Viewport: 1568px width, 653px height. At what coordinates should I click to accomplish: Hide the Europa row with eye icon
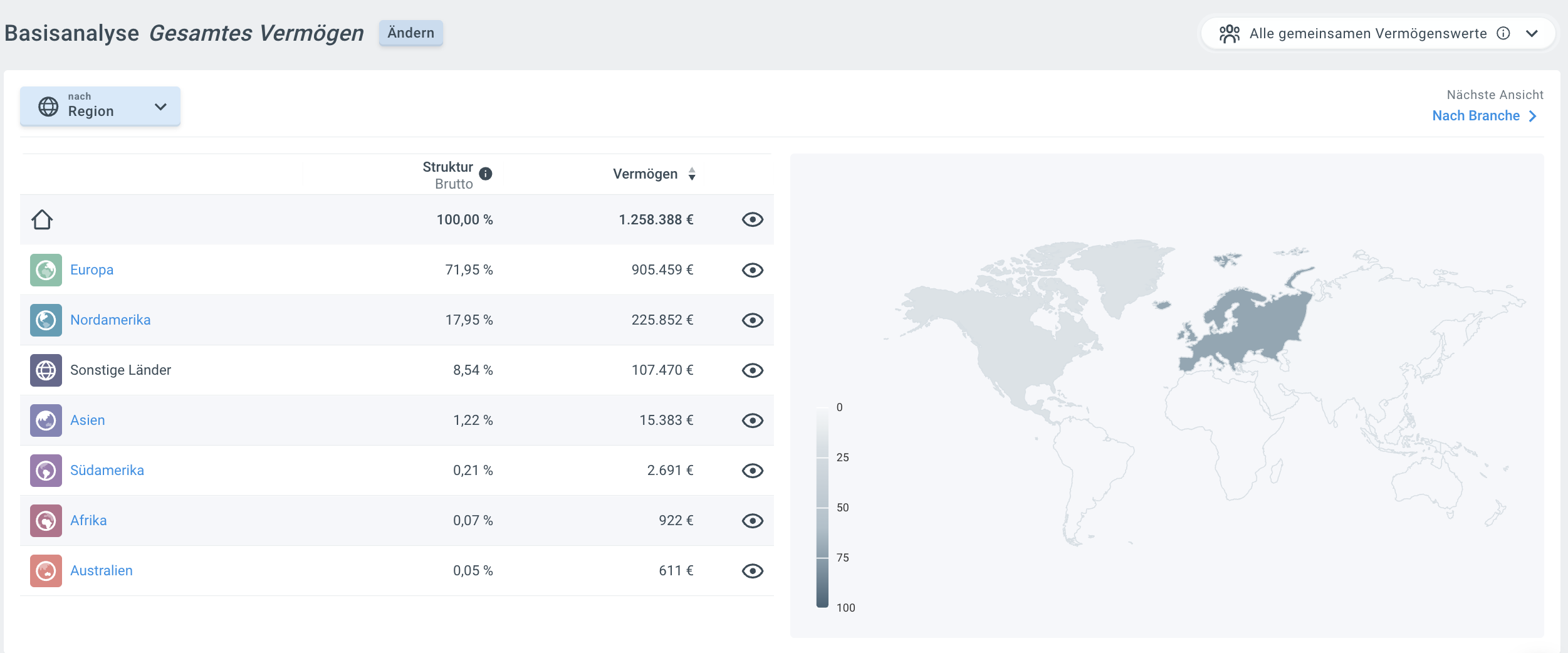(752, 270)
